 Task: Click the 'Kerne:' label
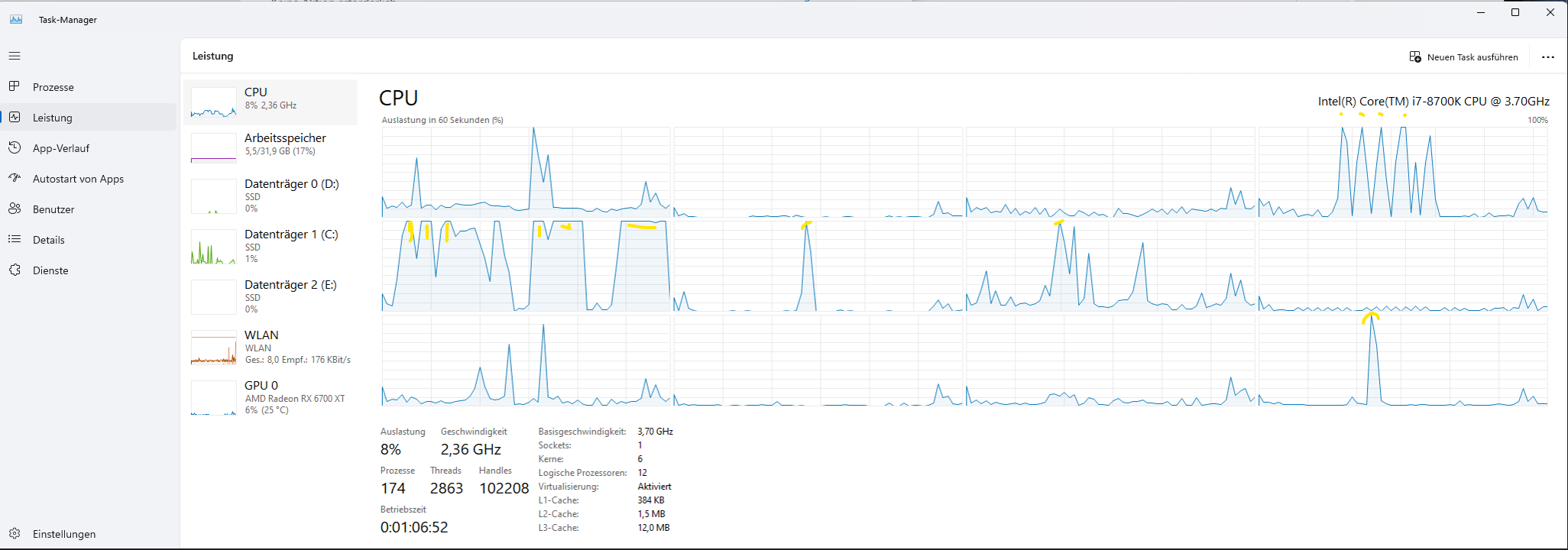(551, 459)
